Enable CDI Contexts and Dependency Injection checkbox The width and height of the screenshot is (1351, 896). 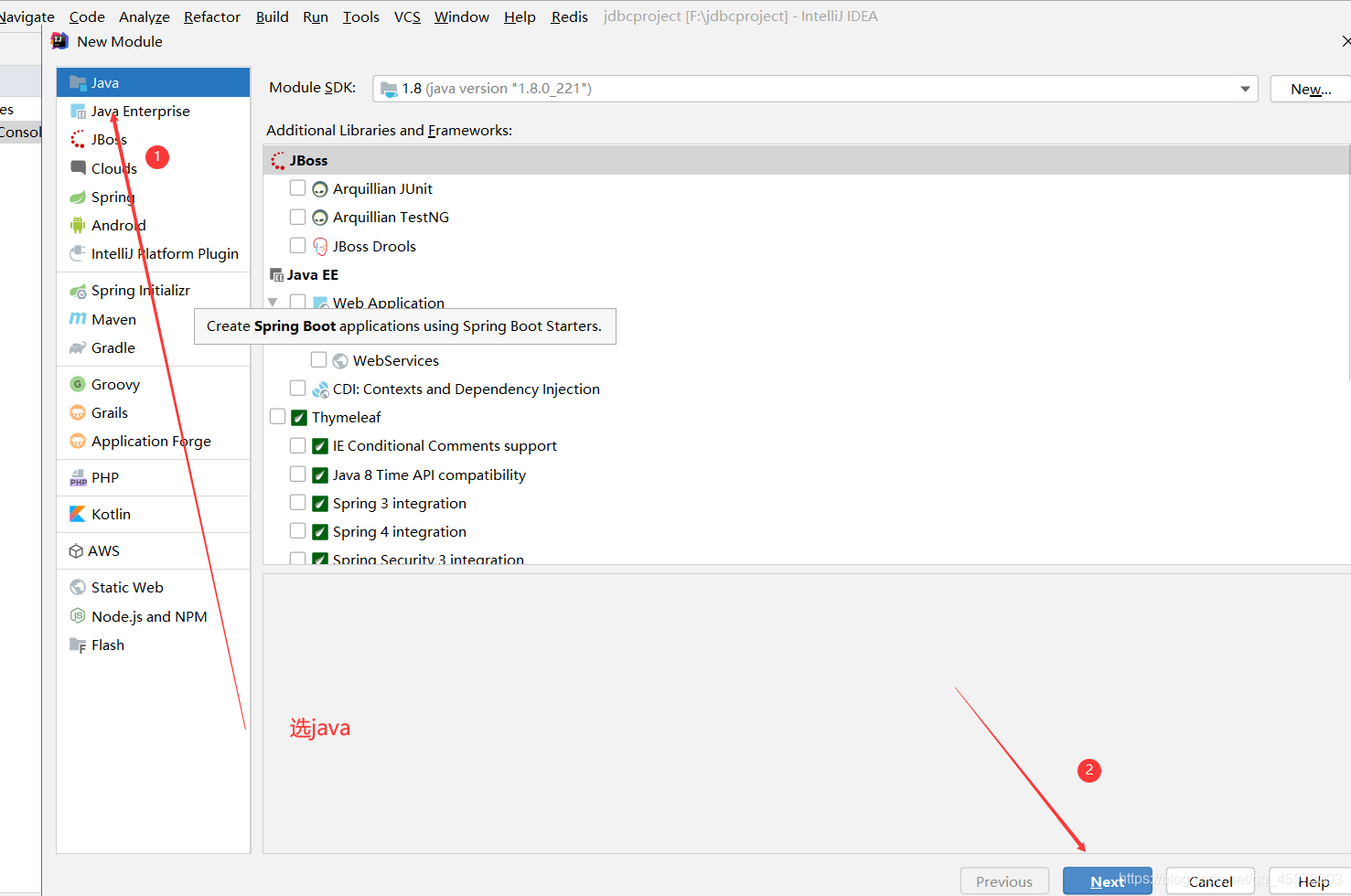(297, 388)
